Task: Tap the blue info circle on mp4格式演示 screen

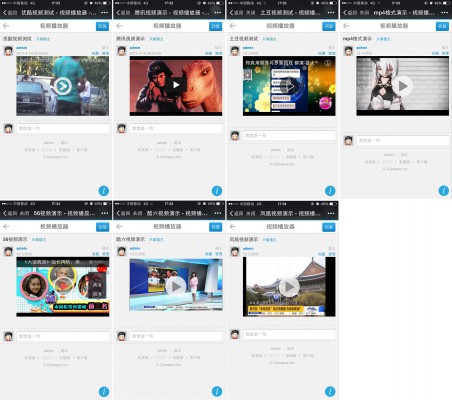Action: [x=443, y=191]
